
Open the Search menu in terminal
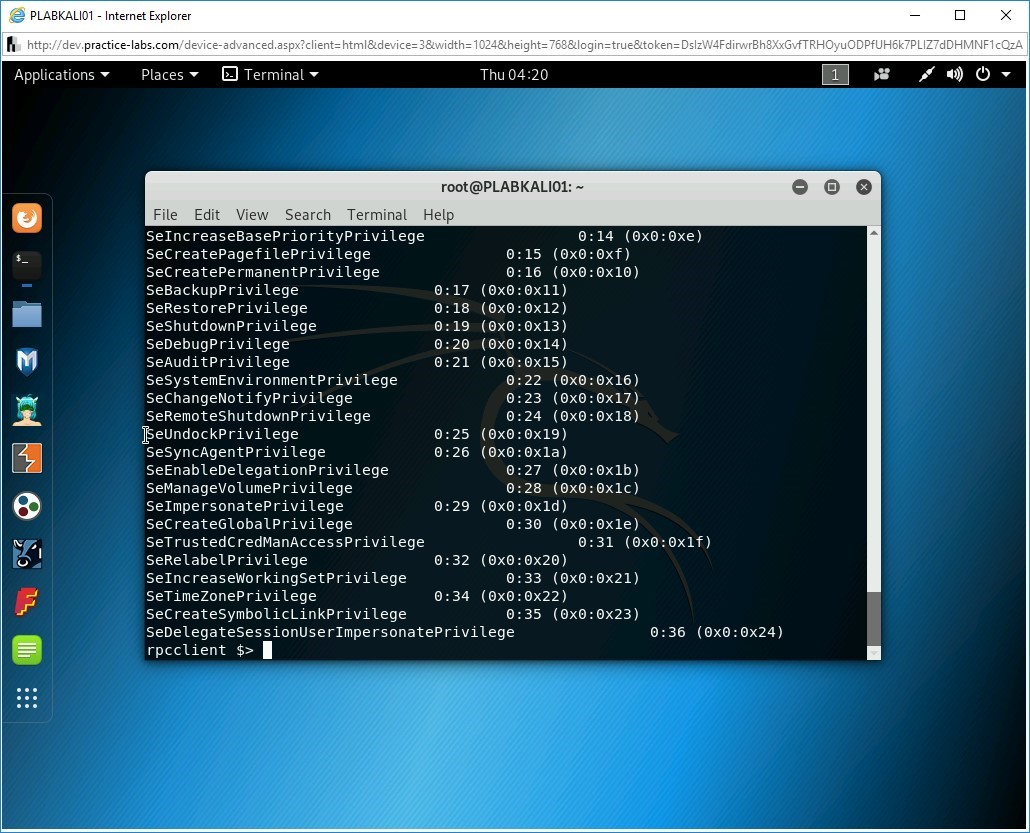(307, 215)
